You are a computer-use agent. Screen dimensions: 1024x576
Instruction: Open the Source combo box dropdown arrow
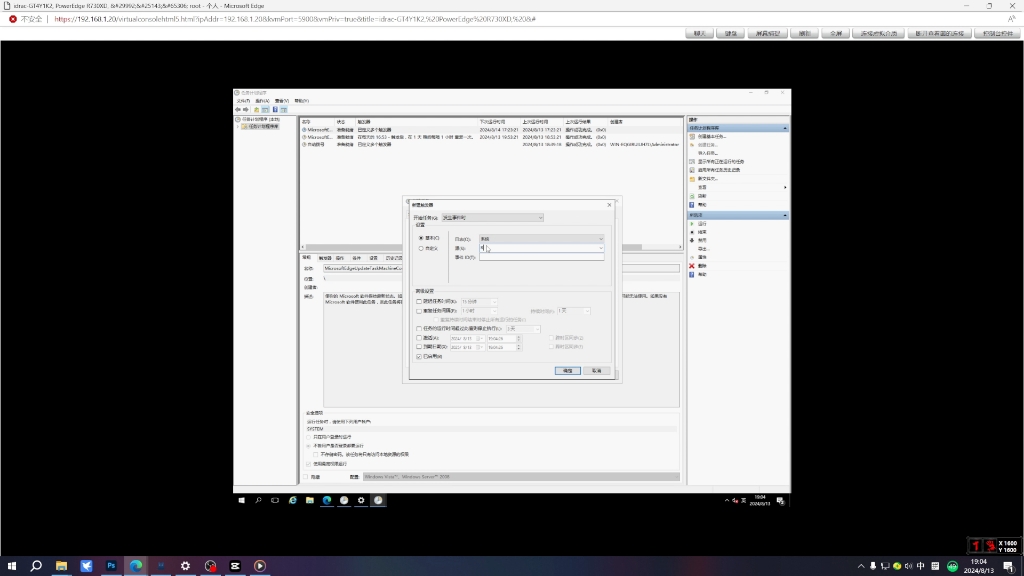[601, 248]
